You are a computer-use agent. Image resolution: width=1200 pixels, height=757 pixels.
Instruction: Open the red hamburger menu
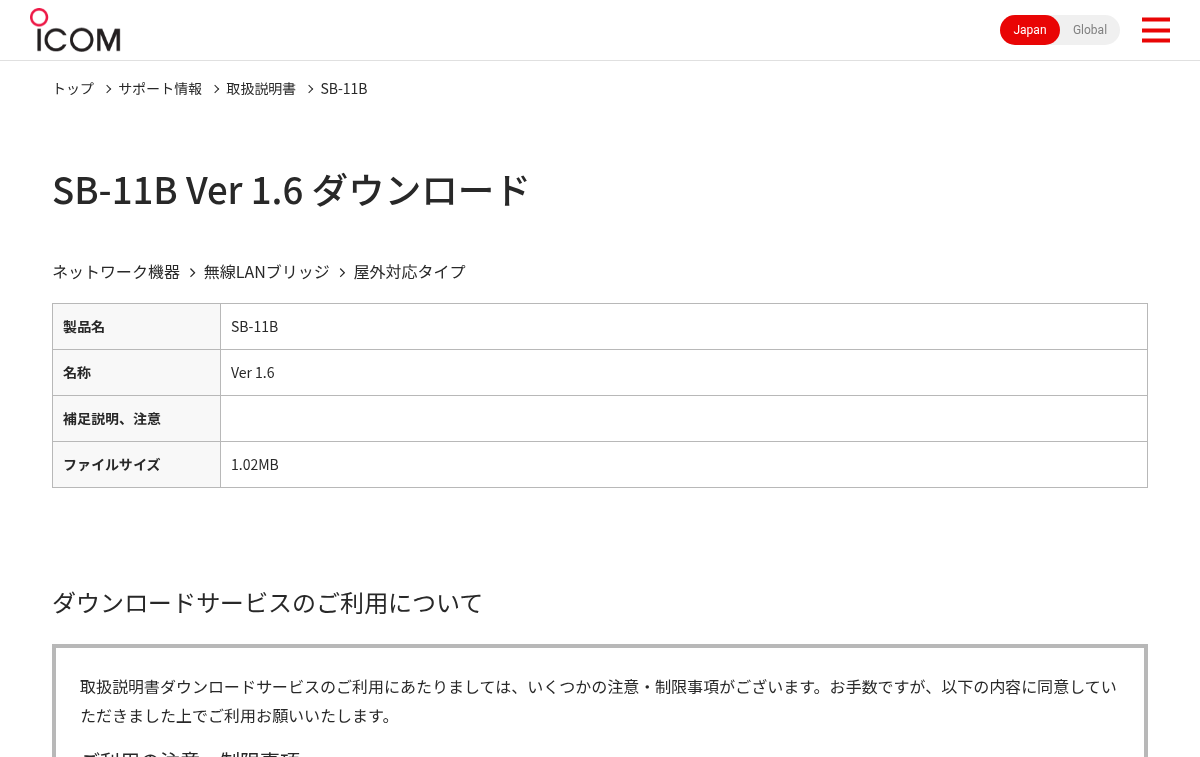[x=1155, y=30]
